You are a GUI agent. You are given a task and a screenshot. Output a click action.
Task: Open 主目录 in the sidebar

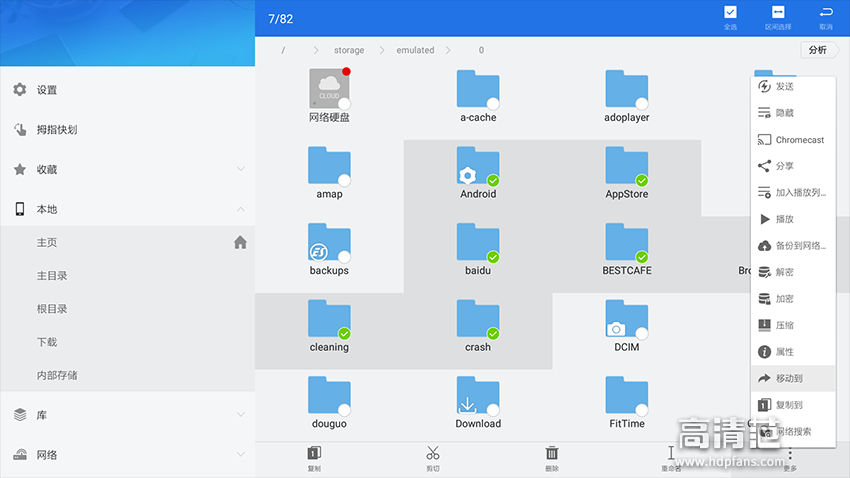[x=127, y=275]
